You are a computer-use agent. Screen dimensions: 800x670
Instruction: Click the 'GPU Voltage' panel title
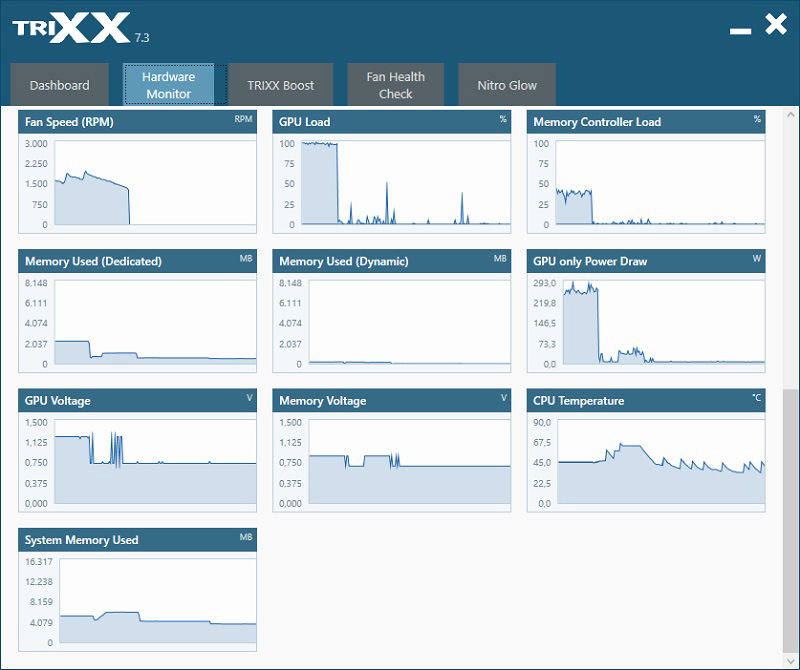tap(58, 401)
